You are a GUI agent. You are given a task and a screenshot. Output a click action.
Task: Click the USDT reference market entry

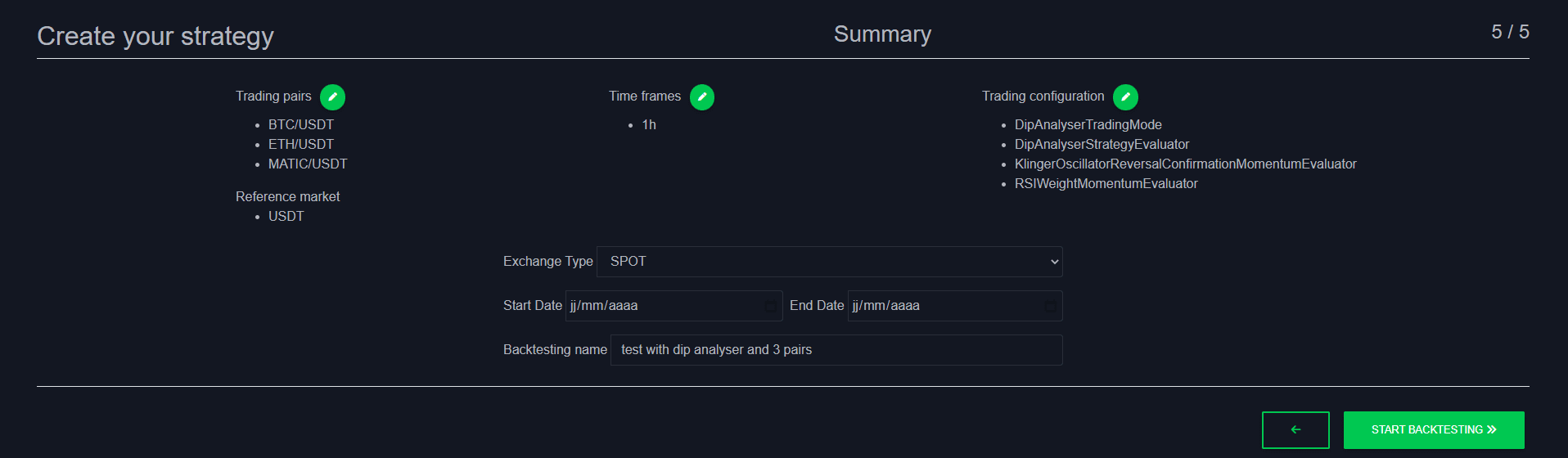(x=286, y=216)
